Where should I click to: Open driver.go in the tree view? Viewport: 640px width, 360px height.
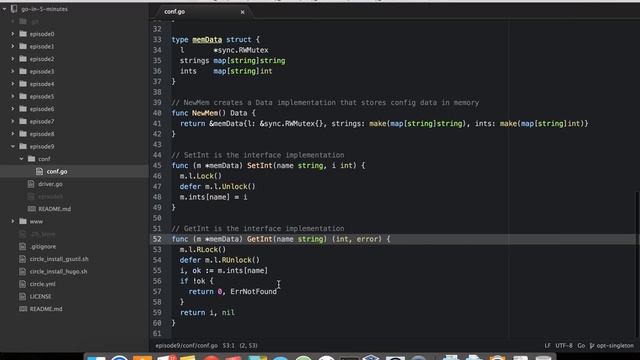point(50,184)
